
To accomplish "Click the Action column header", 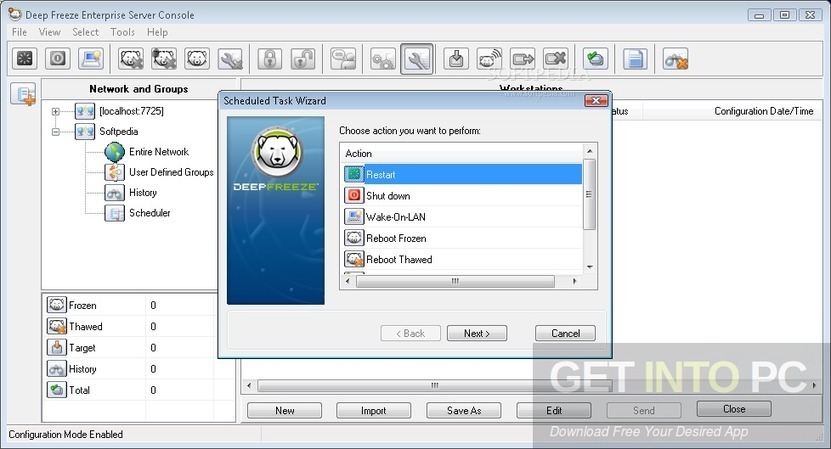I will [x=462, y=153].
